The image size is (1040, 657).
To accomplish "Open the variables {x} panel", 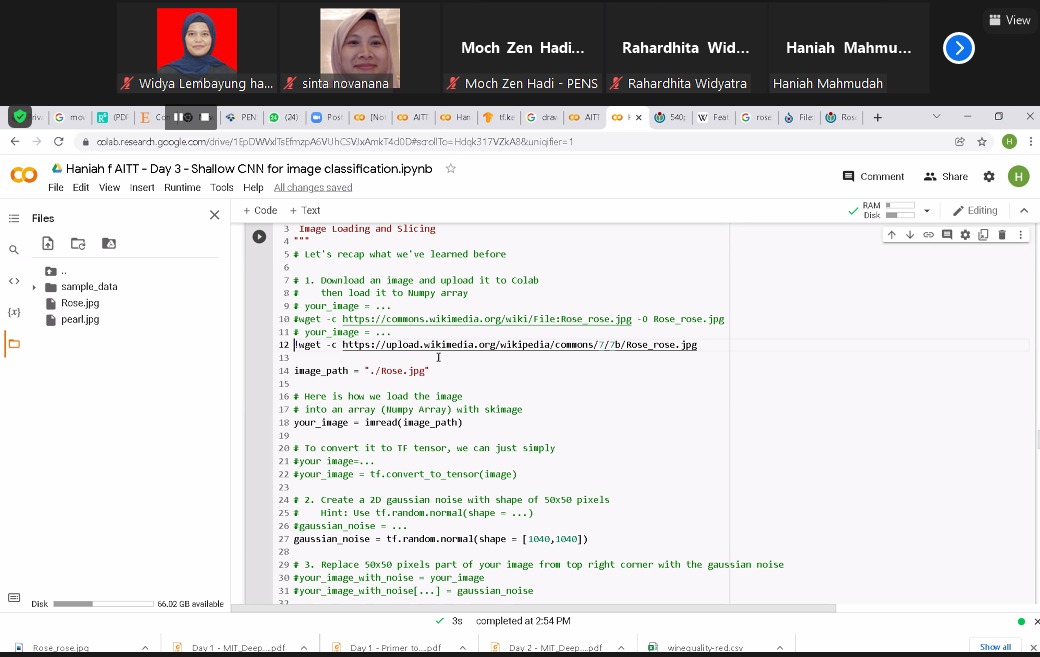I will coord(14,312).
